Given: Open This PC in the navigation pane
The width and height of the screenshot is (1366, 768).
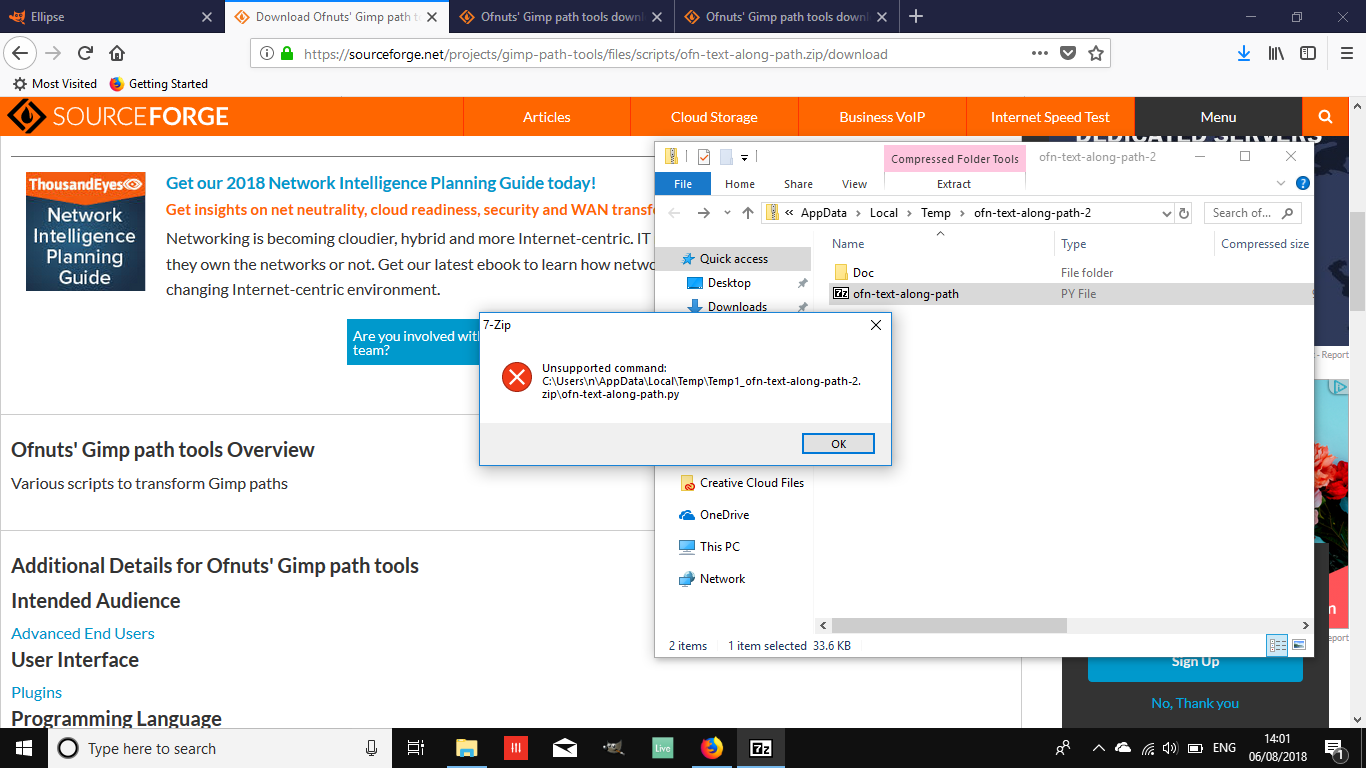Looking at the screenshot, I should click(719, 547).
